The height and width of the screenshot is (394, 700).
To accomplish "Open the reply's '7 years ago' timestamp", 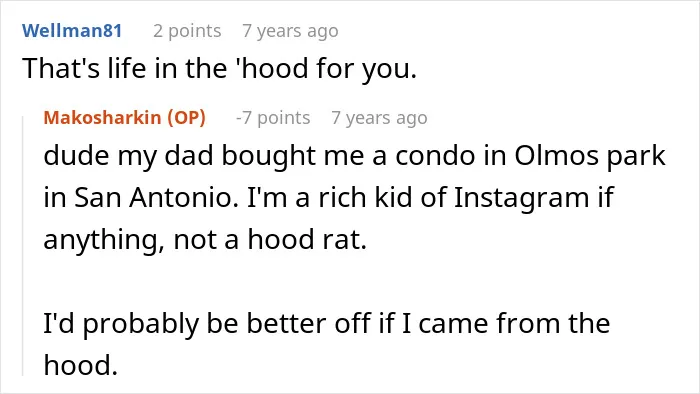I will point(379,118).
